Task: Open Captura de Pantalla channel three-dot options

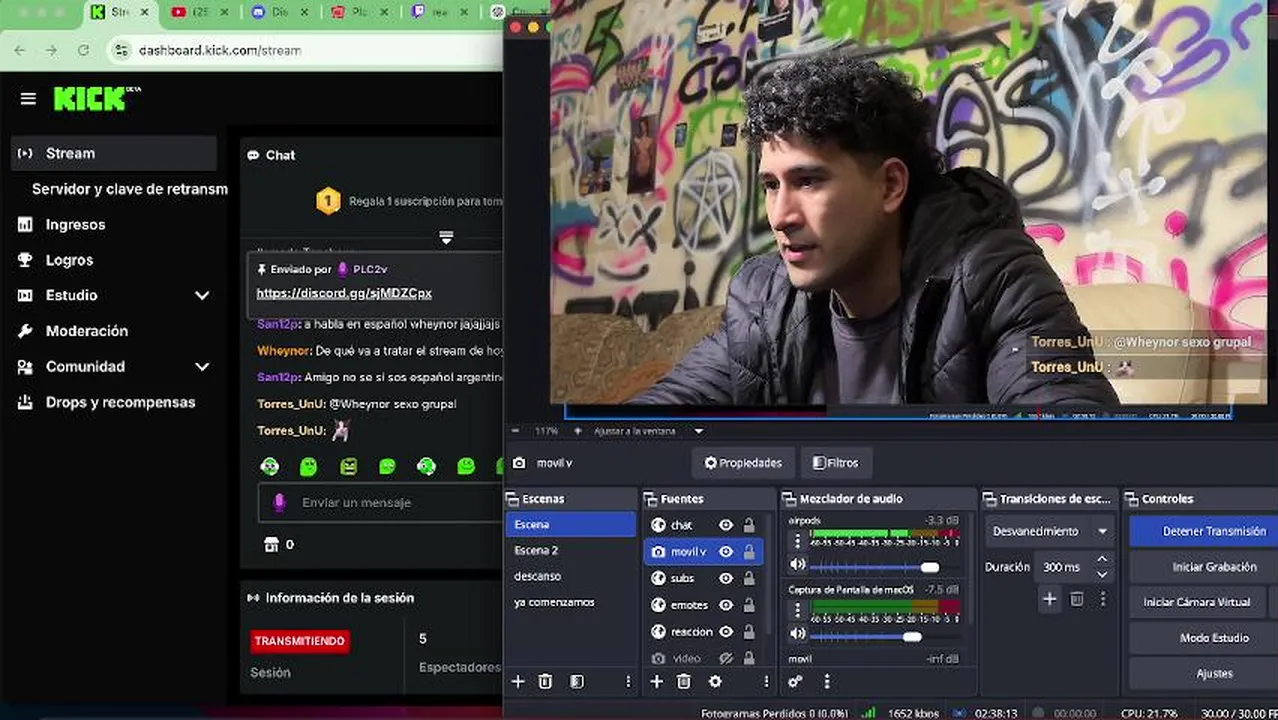Action: [797, 610]
